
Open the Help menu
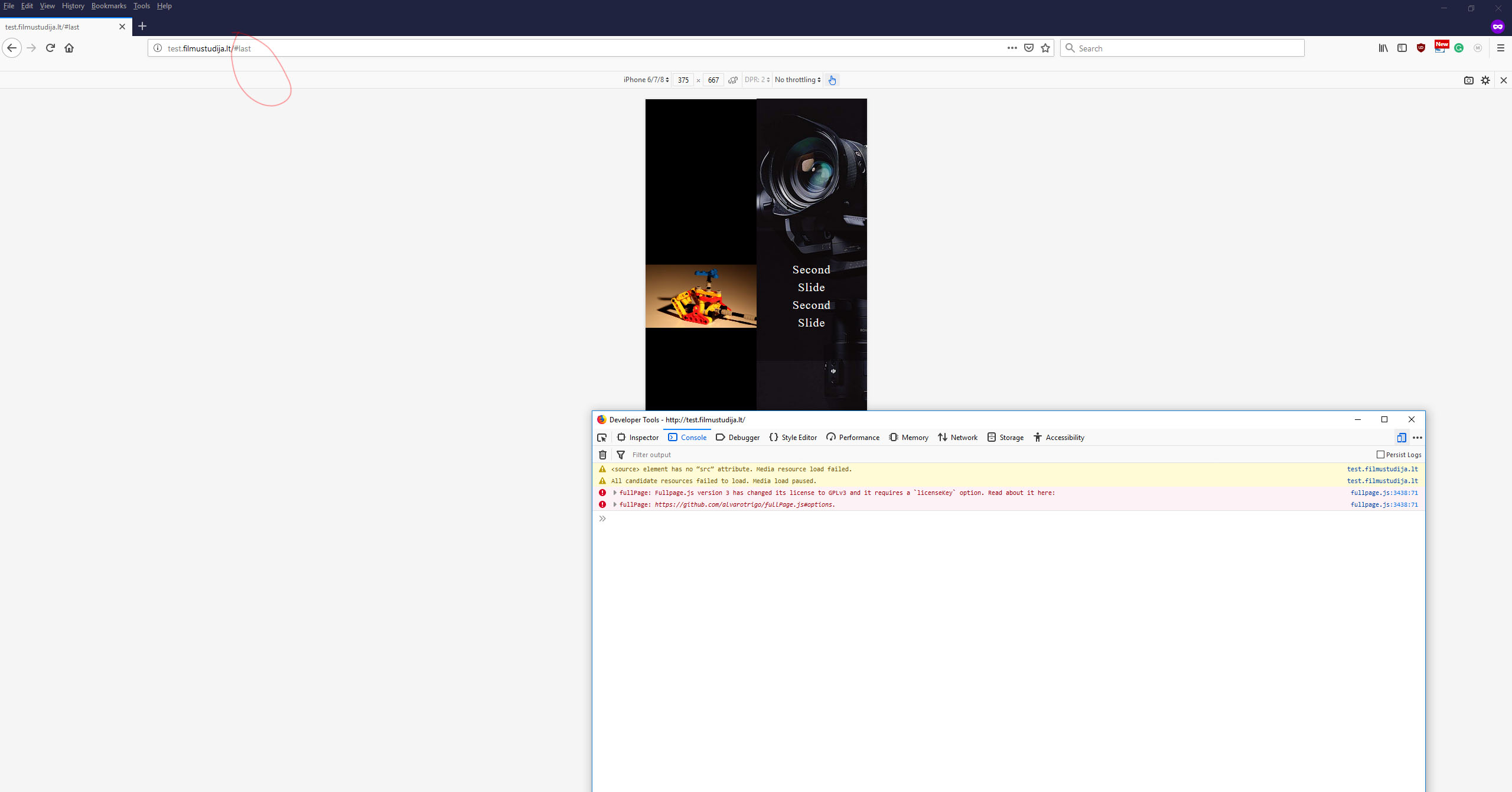(164, 6)
